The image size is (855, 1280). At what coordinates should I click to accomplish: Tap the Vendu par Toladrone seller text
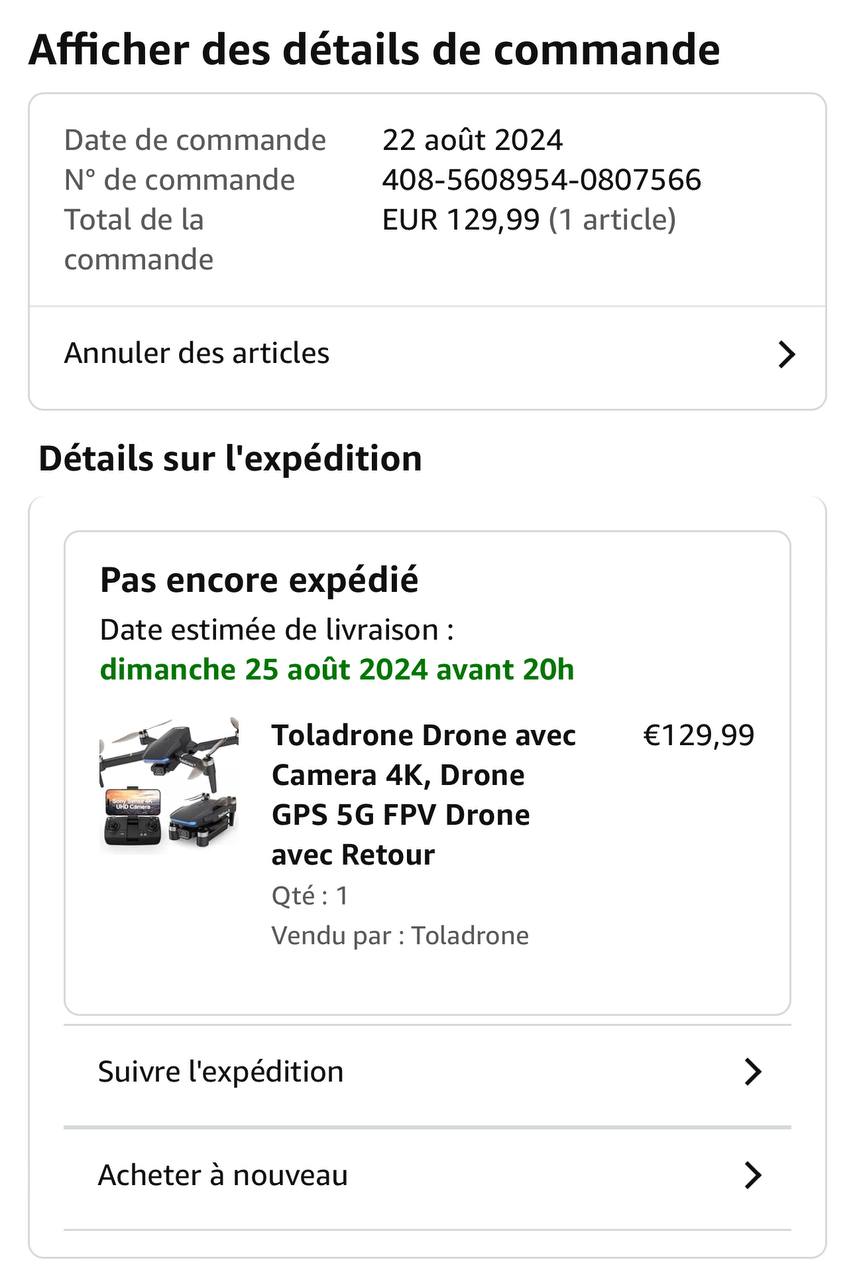(400, 936)
